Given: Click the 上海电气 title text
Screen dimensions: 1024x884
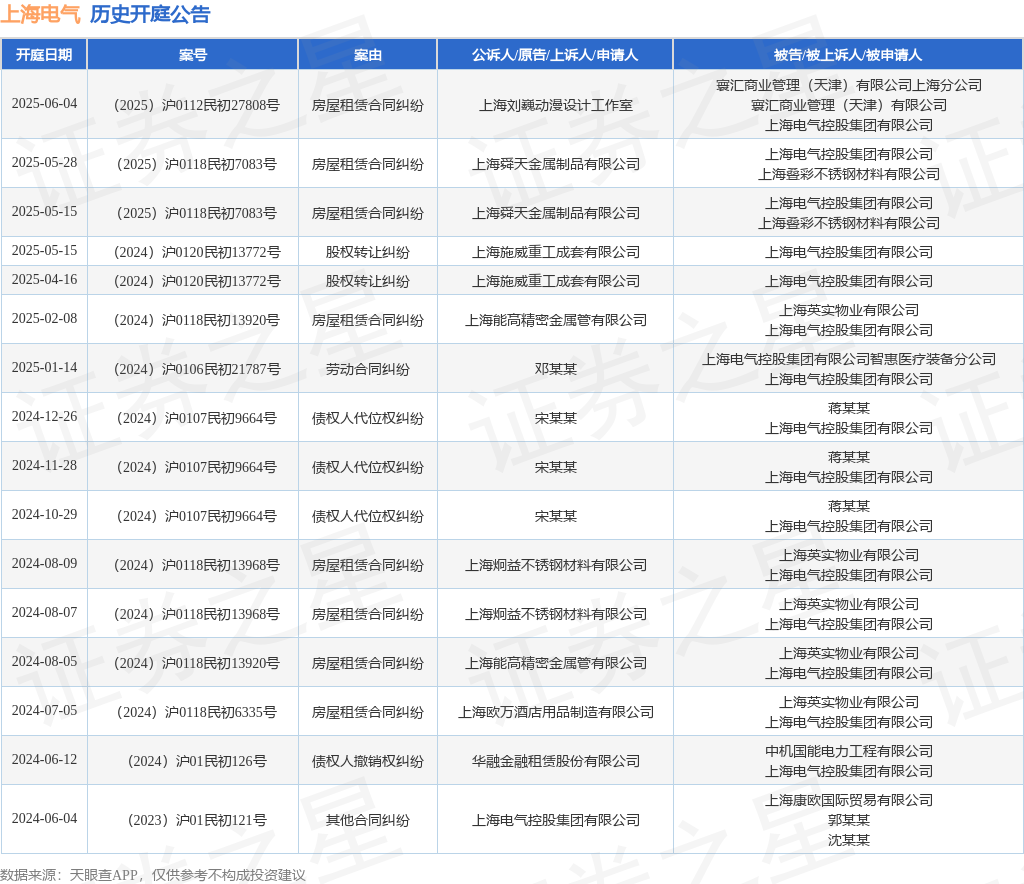Looking at the screenshot, I should (x=40, y=14).
